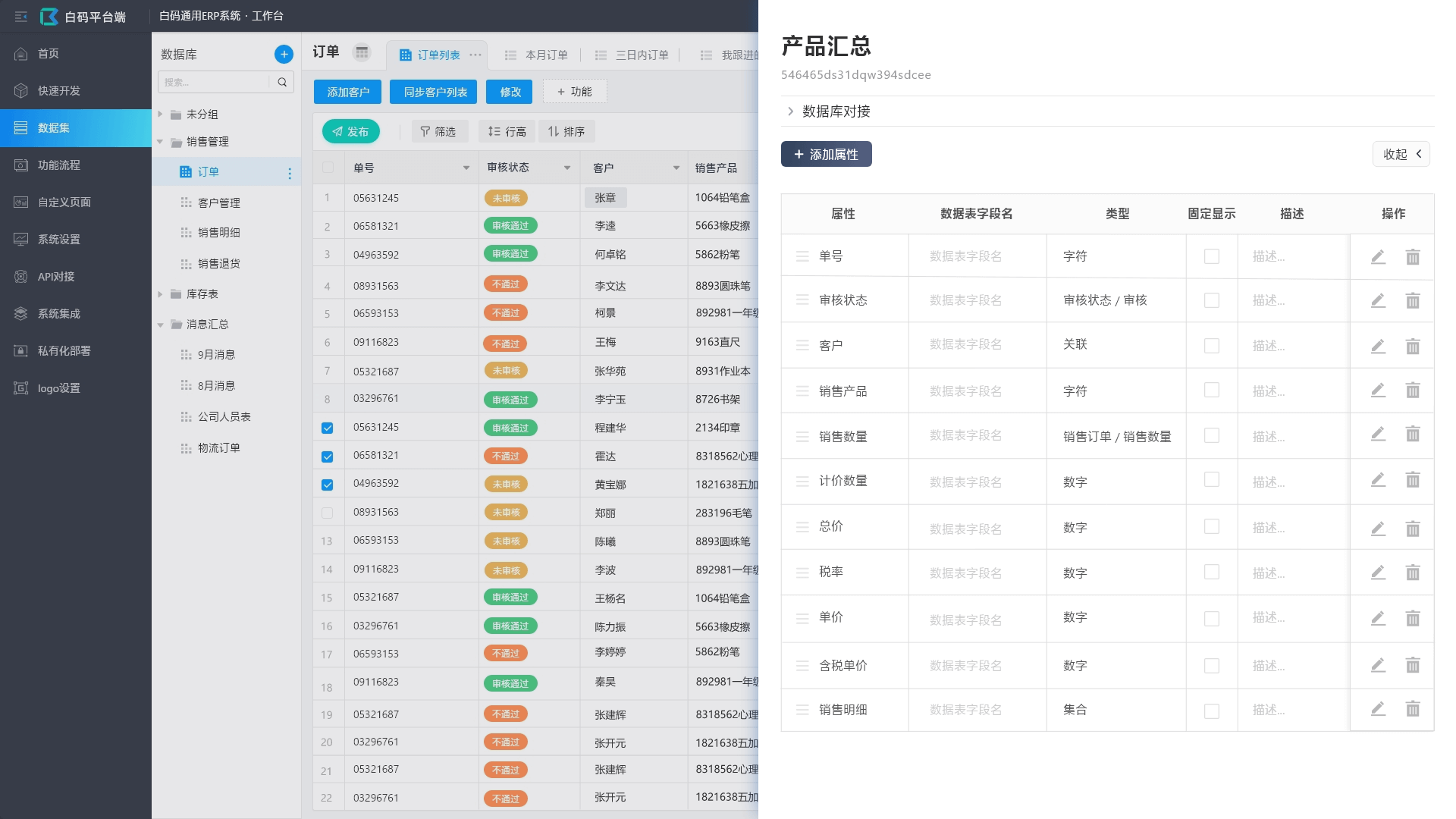Click the delete trash icon for 总价
1456x819 pixels.
(x=1413, y=528)
